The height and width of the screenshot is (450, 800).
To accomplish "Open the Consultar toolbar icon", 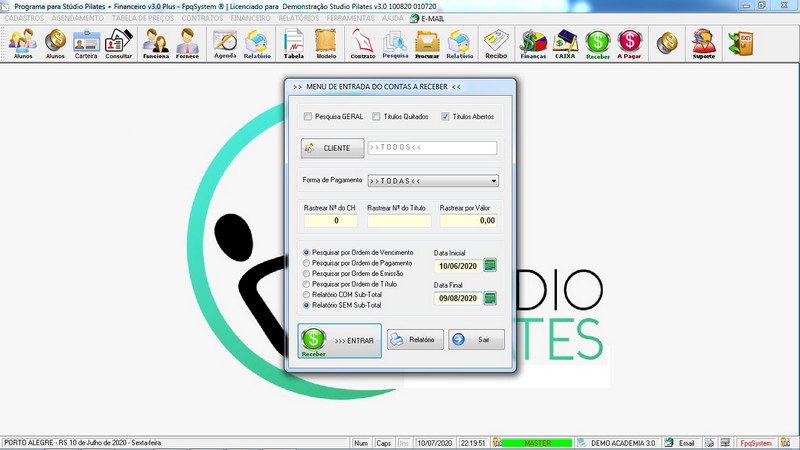I will click(119, 44).
